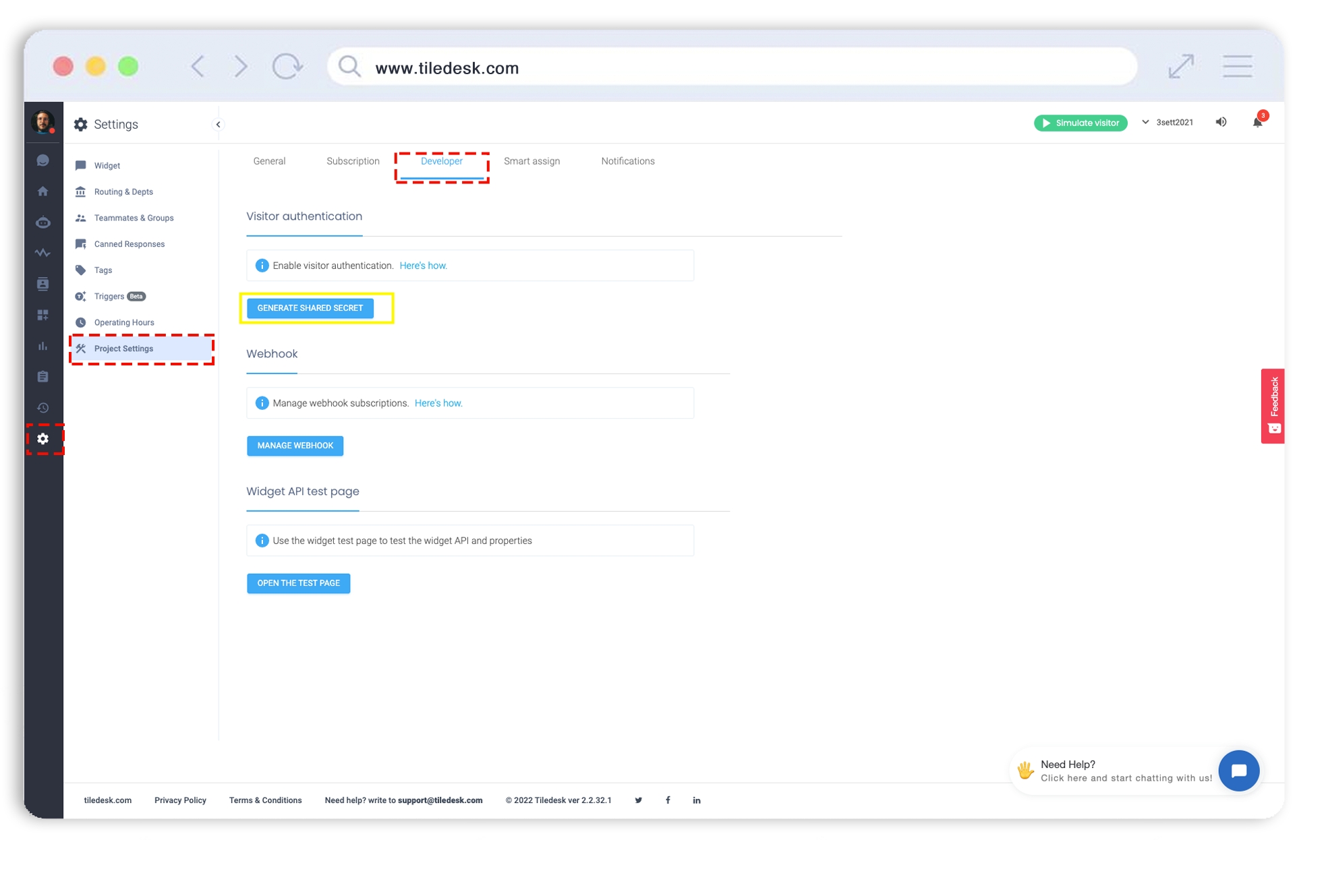The height and width of the screenshot is (896, 1324).
Task: Open the user avatar profile
Action: tap(42, 122)
